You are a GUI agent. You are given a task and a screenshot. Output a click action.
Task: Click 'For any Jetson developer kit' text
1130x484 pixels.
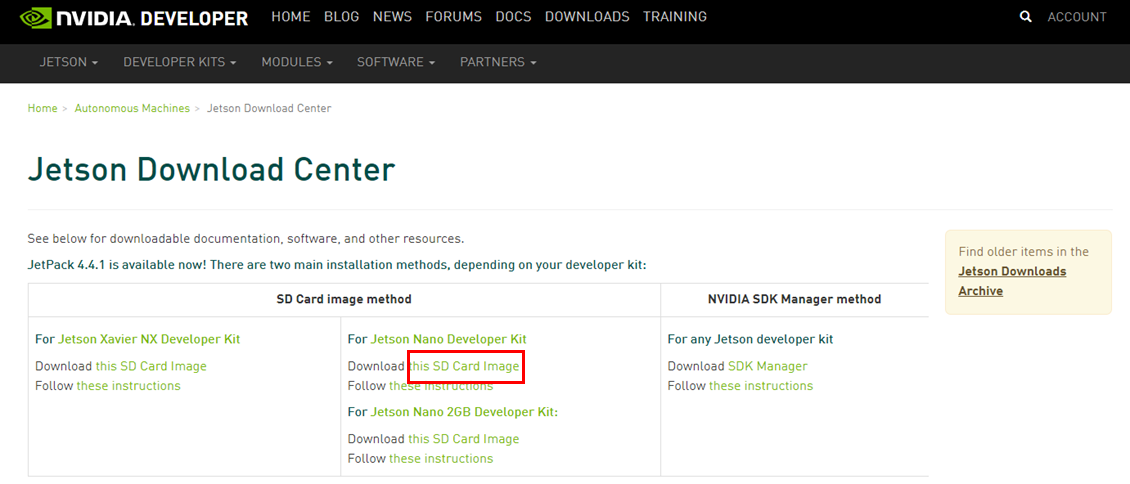pos(751,339)
